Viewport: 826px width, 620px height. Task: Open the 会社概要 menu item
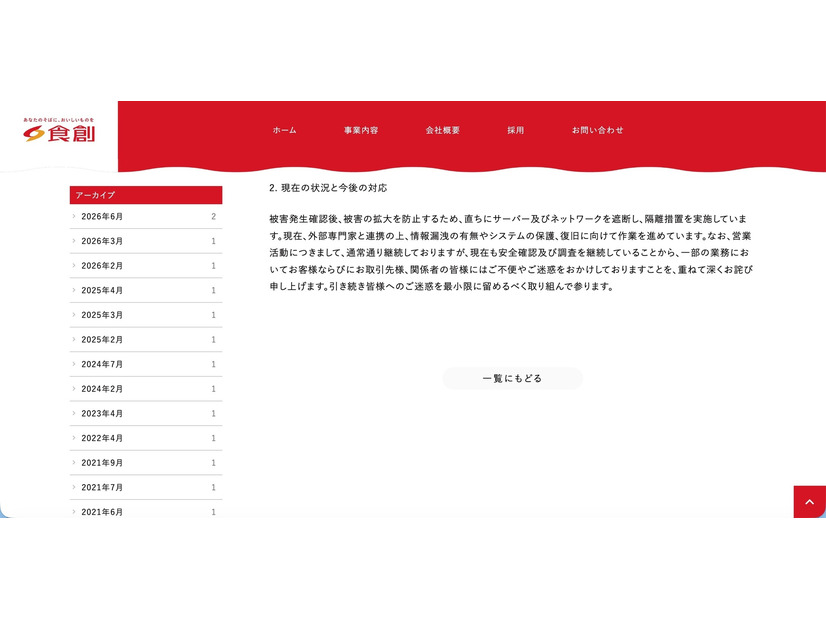click(x=442, y=130)
